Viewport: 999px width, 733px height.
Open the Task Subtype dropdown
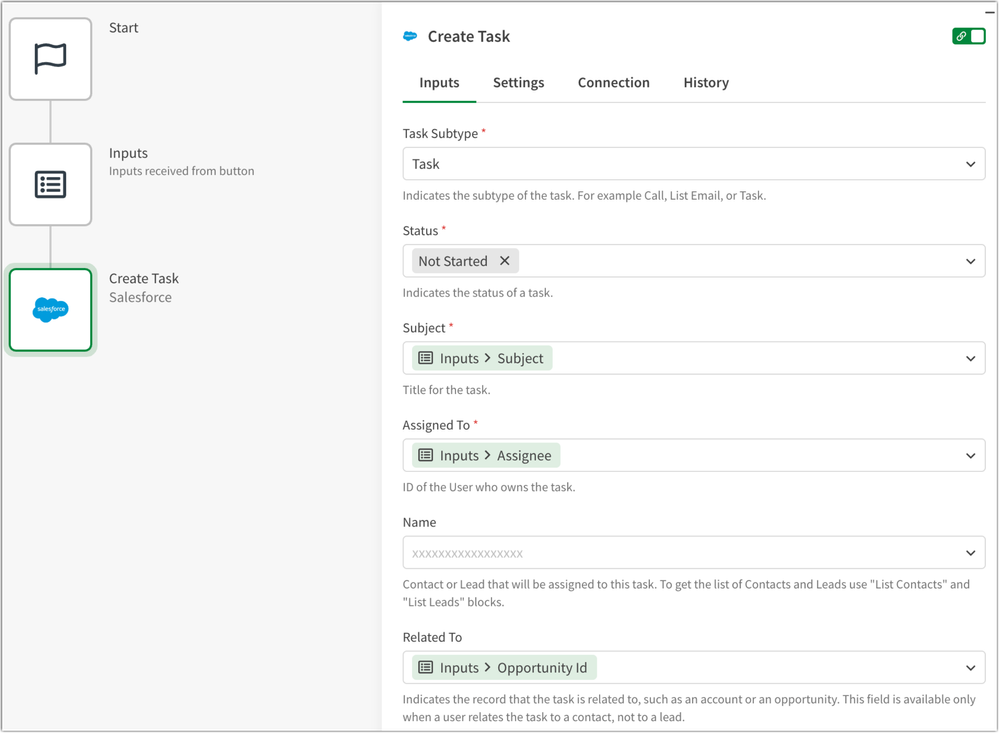click(969, 163)
